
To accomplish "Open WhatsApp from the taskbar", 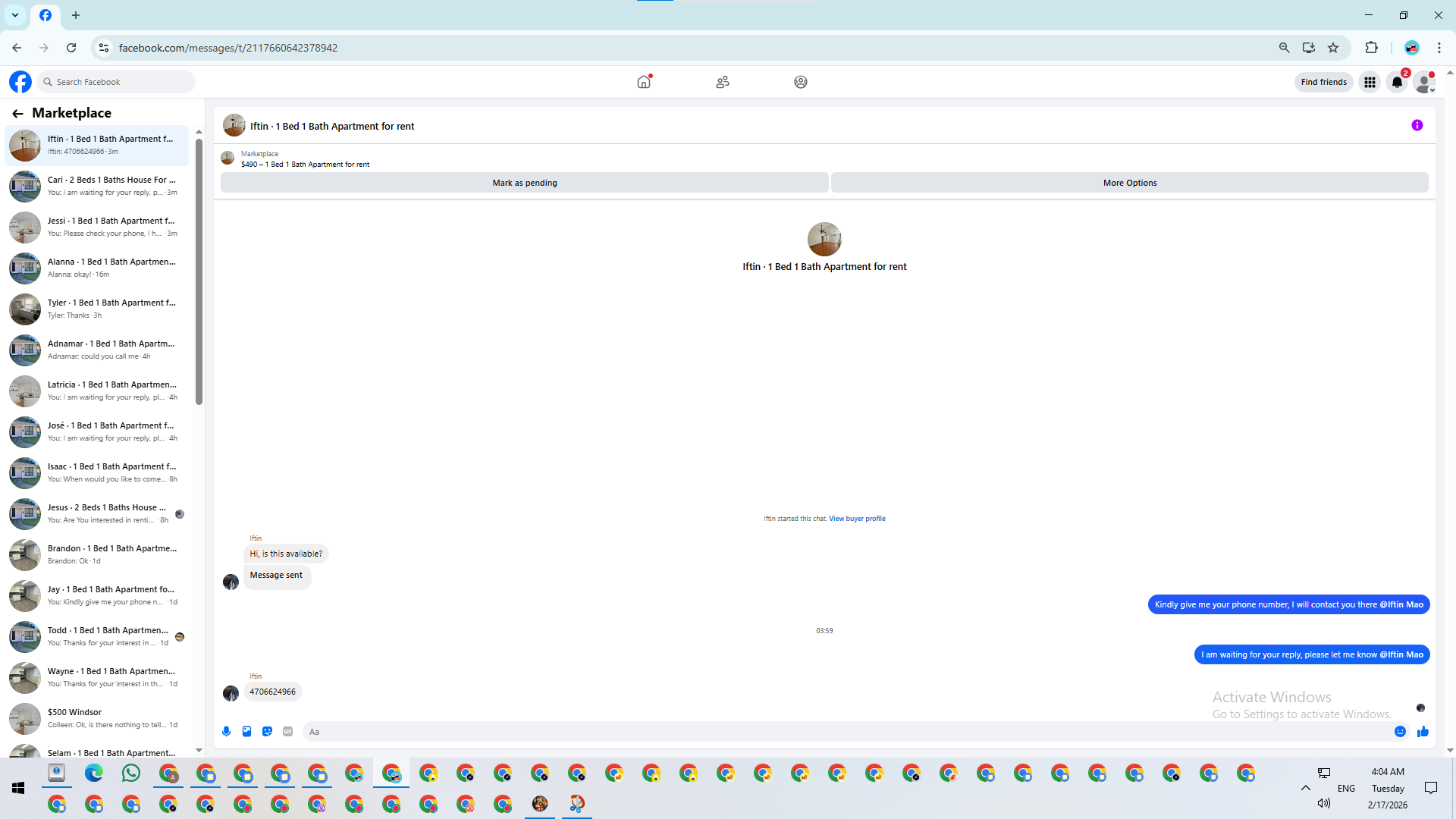I will click(x=131, y=773).
